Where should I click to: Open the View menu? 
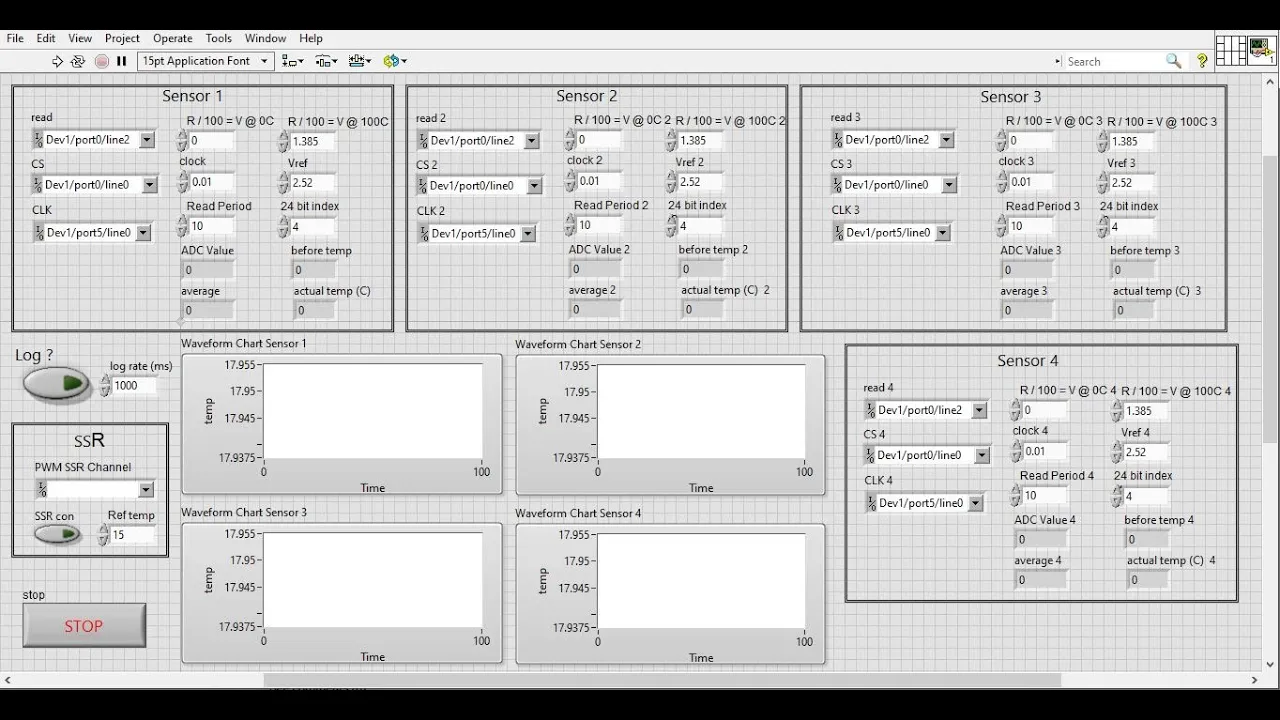80,38
